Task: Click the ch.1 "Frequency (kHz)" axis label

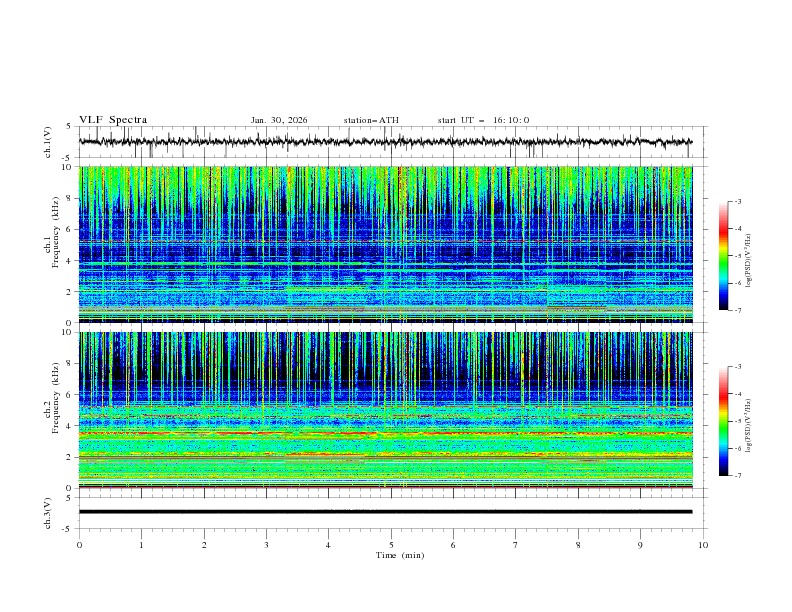Action: 56,233
